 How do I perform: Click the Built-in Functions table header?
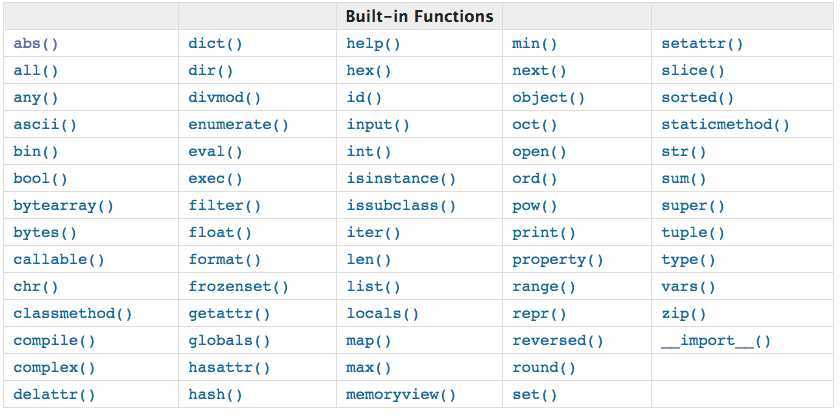tap(419, 16)
